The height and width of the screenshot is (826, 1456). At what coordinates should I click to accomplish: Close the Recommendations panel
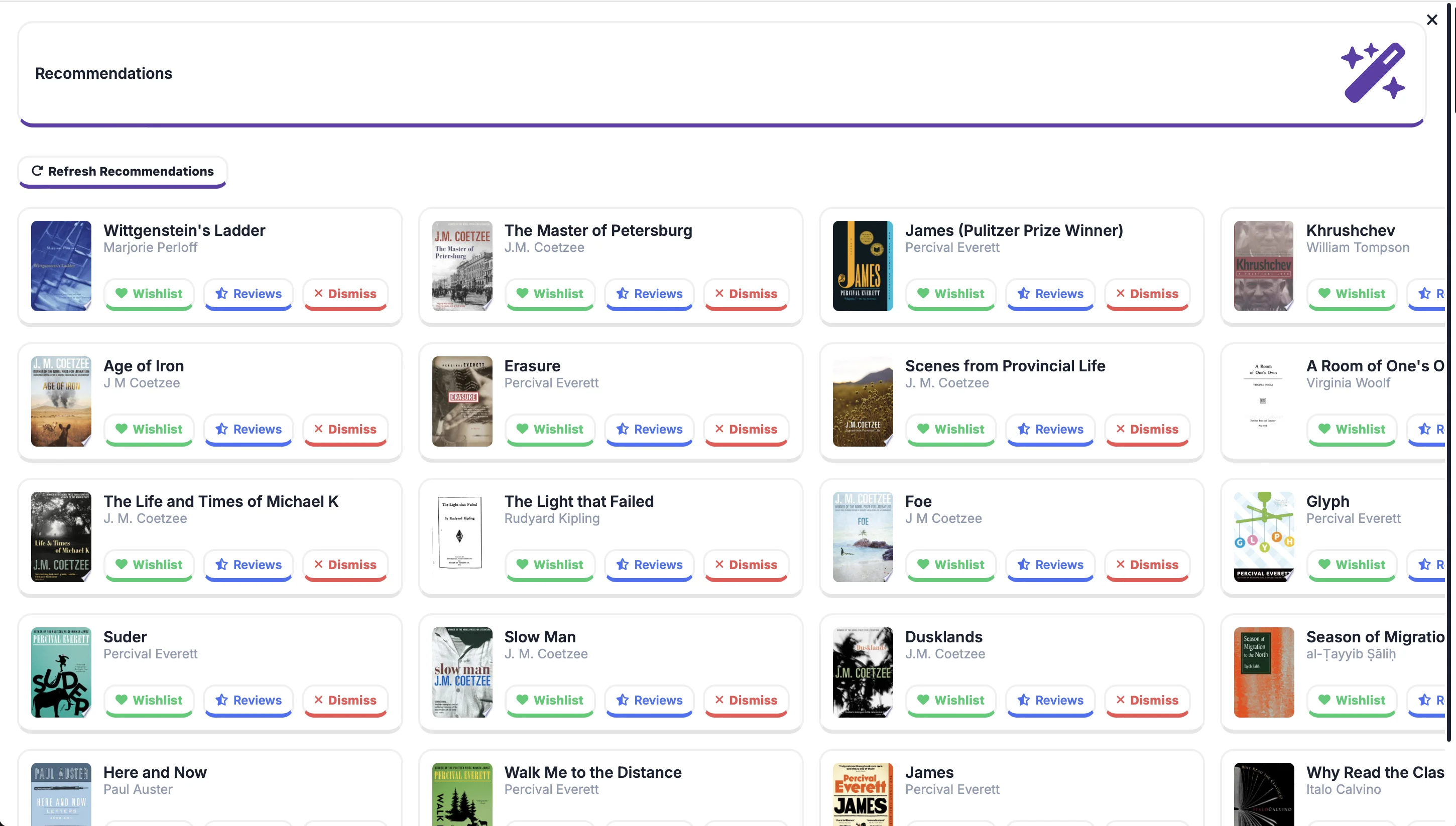1432,20
